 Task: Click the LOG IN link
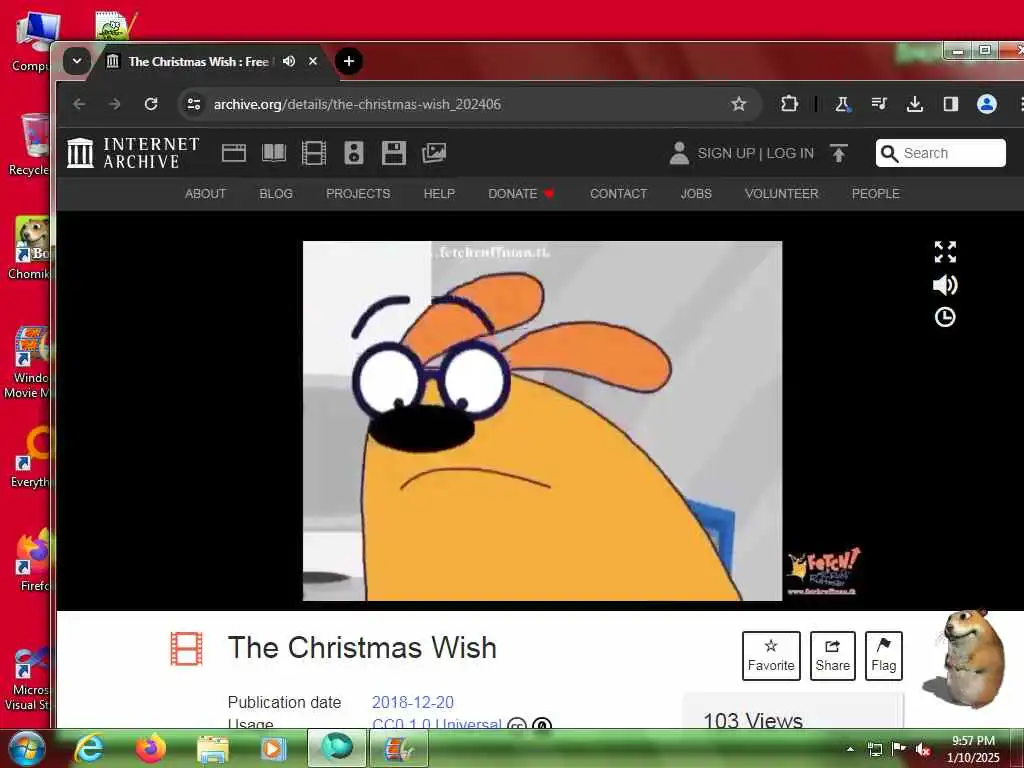tap(790, 153)
